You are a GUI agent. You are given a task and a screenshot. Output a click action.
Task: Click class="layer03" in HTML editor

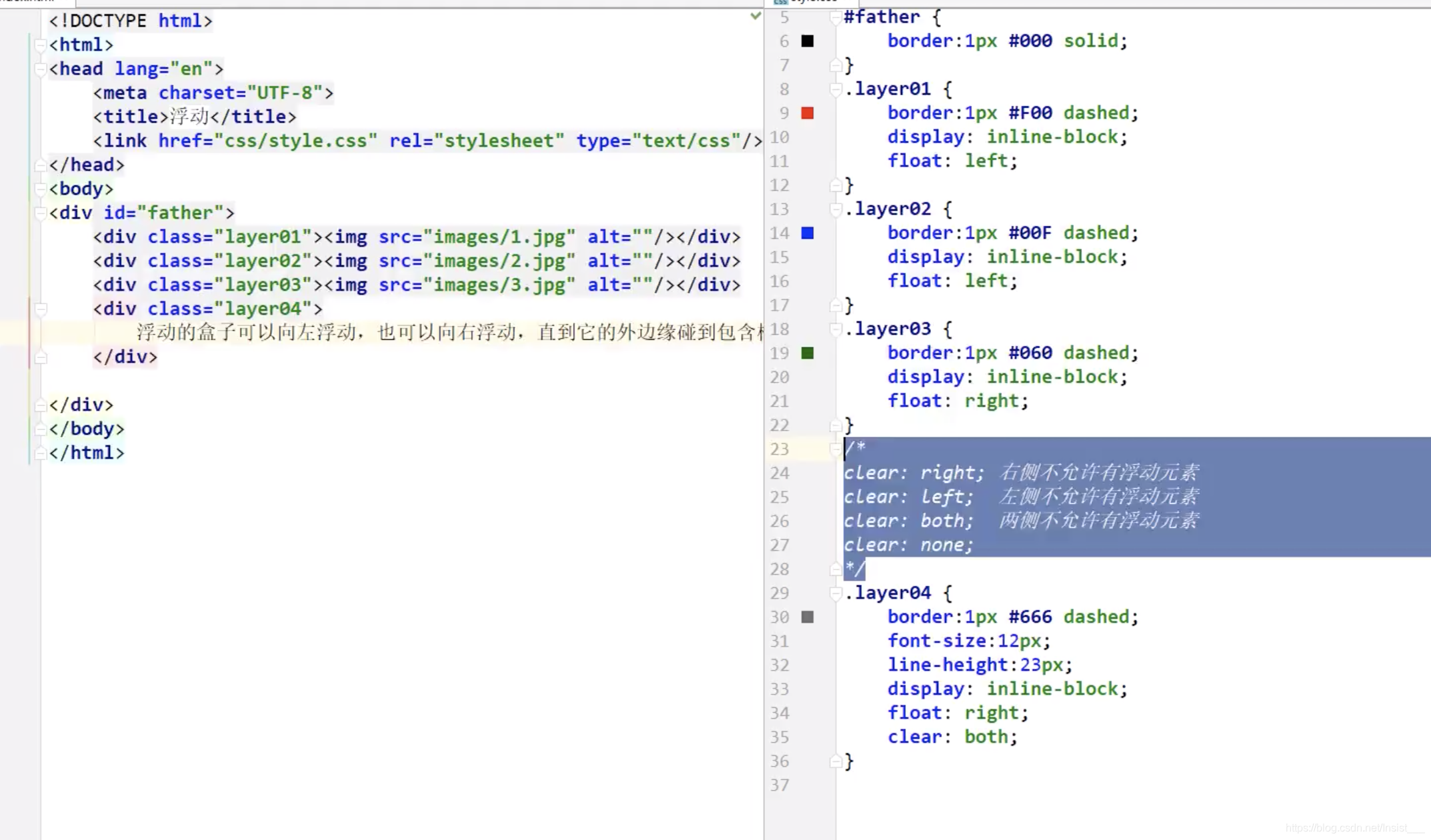pyautogui.click(x=230, y=285)
